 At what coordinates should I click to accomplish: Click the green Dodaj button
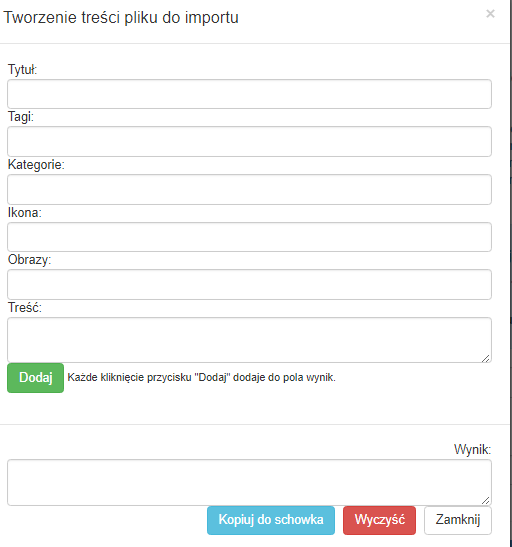36,378
